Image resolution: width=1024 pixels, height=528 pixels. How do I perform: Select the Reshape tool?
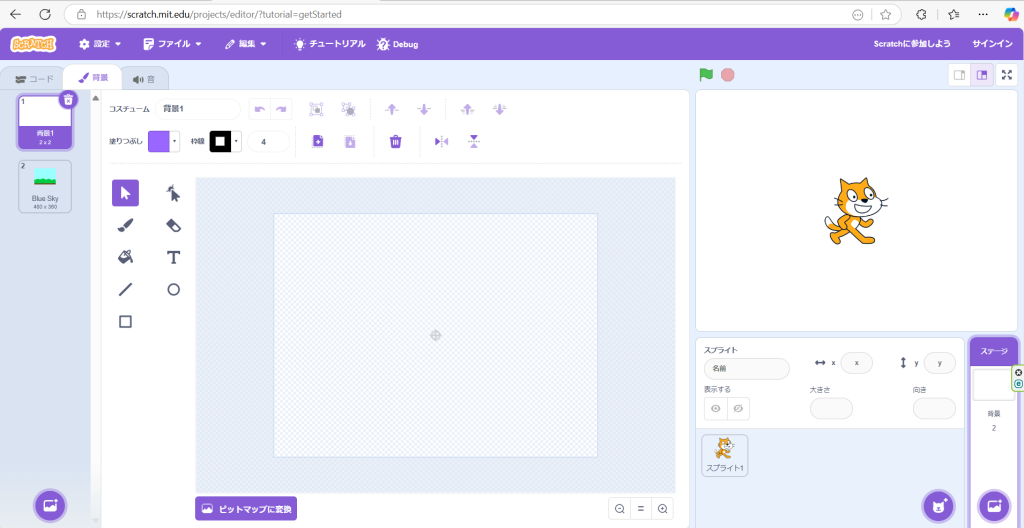coord(173,193)
